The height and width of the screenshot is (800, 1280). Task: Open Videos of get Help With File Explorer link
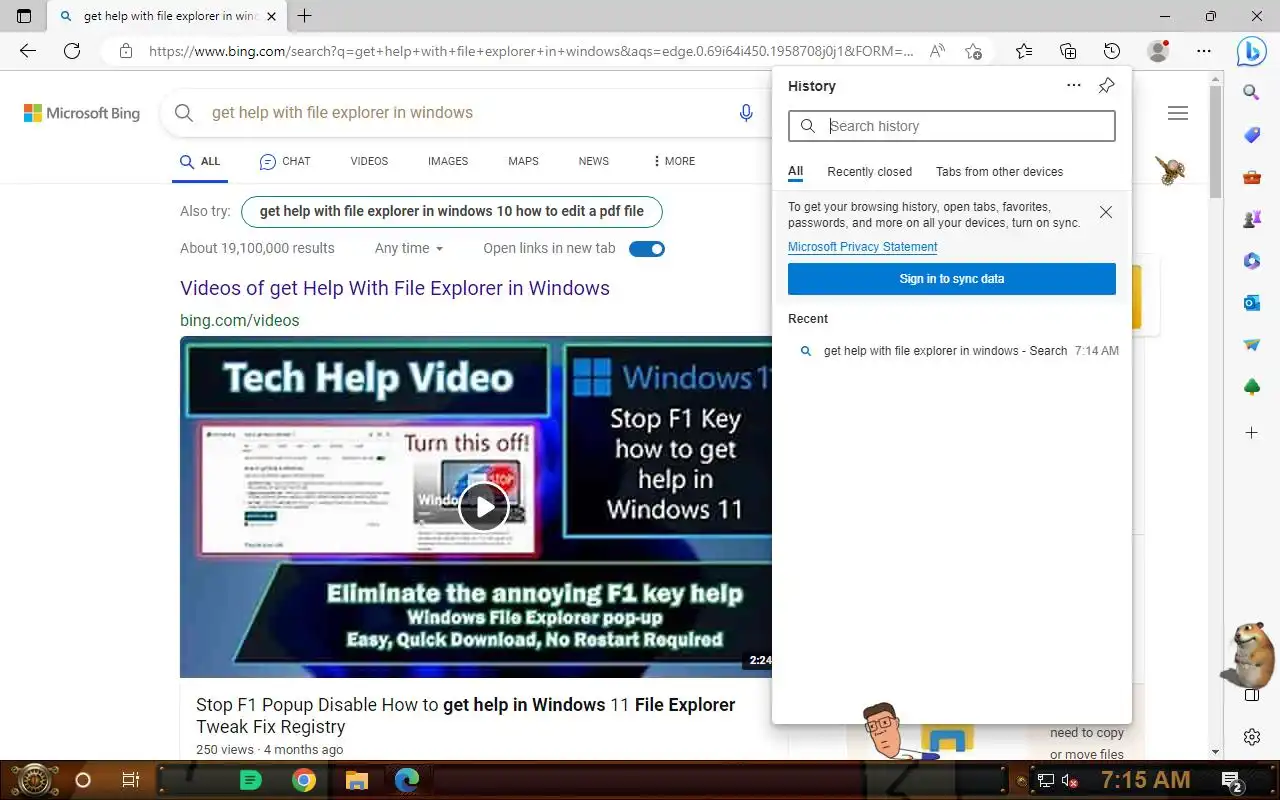pyautogui.click(x=395, y=288)
